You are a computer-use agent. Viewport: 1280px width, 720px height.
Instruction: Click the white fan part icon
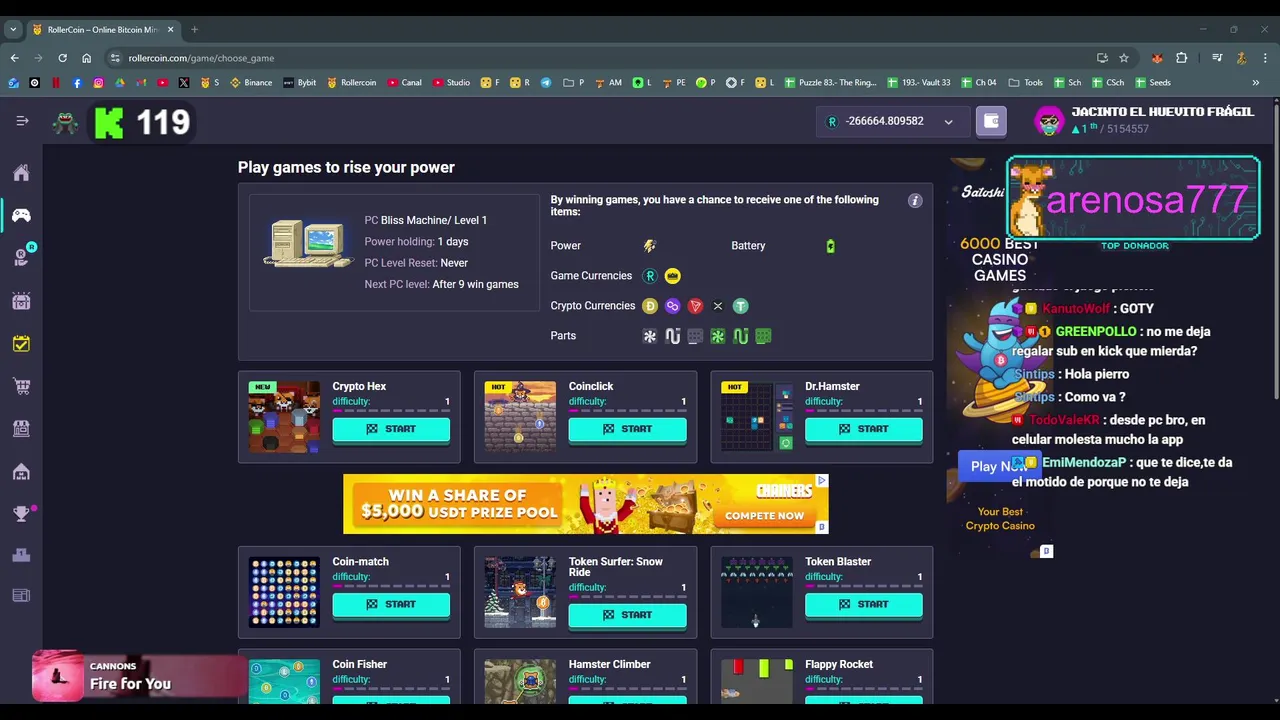pos(650,336)
